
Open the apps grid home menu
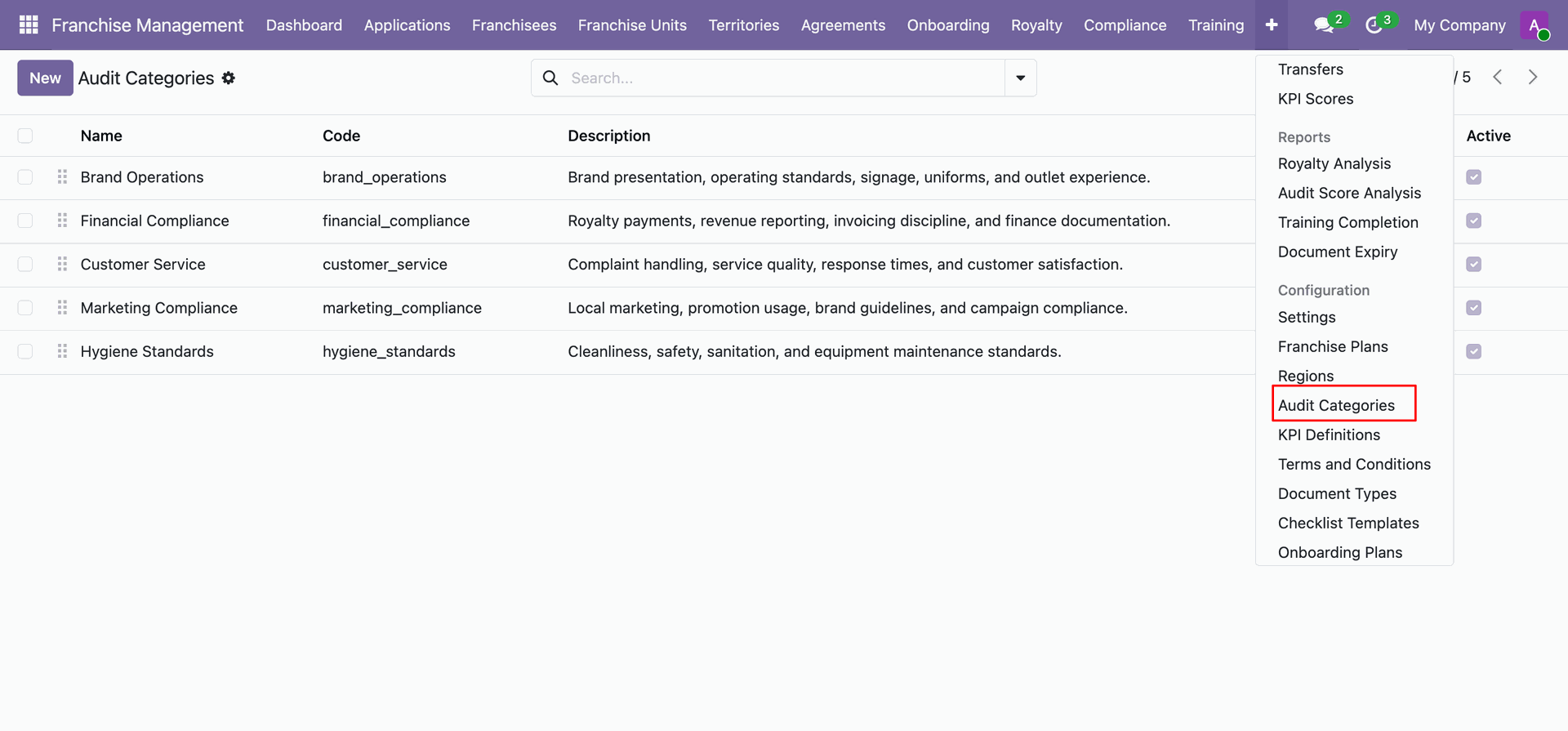click(29, 25)
